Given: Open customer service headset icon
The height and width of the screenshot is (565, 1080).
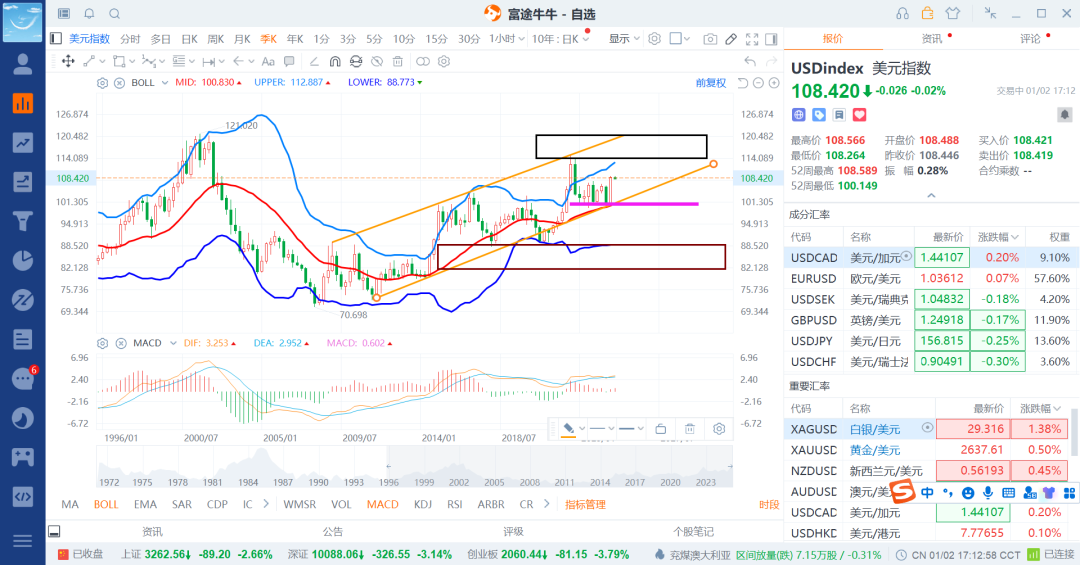Looking at the screenshot, I should tap(902, 14).
